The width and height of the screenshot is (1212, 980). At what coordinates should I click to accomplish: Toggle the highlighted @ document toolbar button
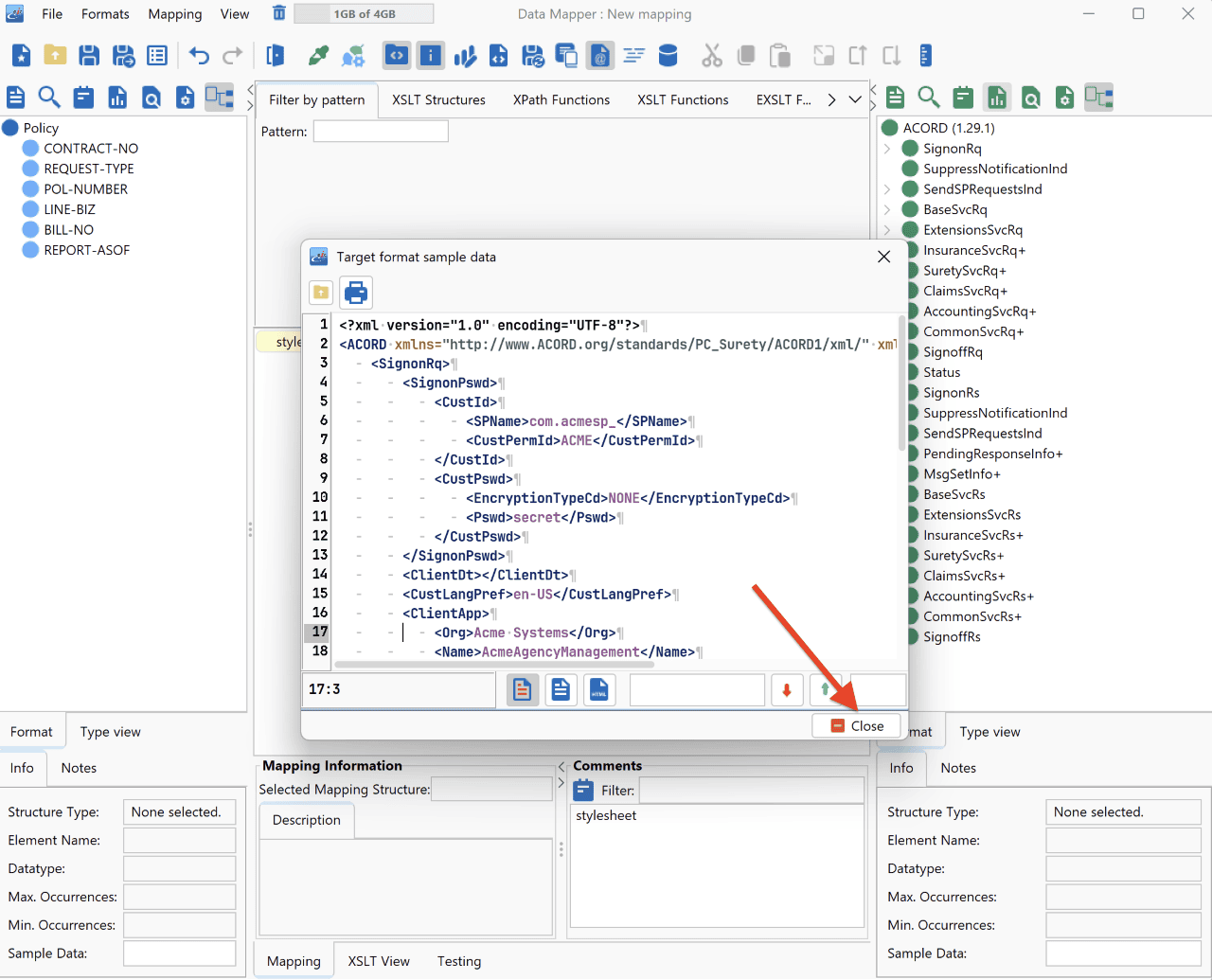[599, 56]
